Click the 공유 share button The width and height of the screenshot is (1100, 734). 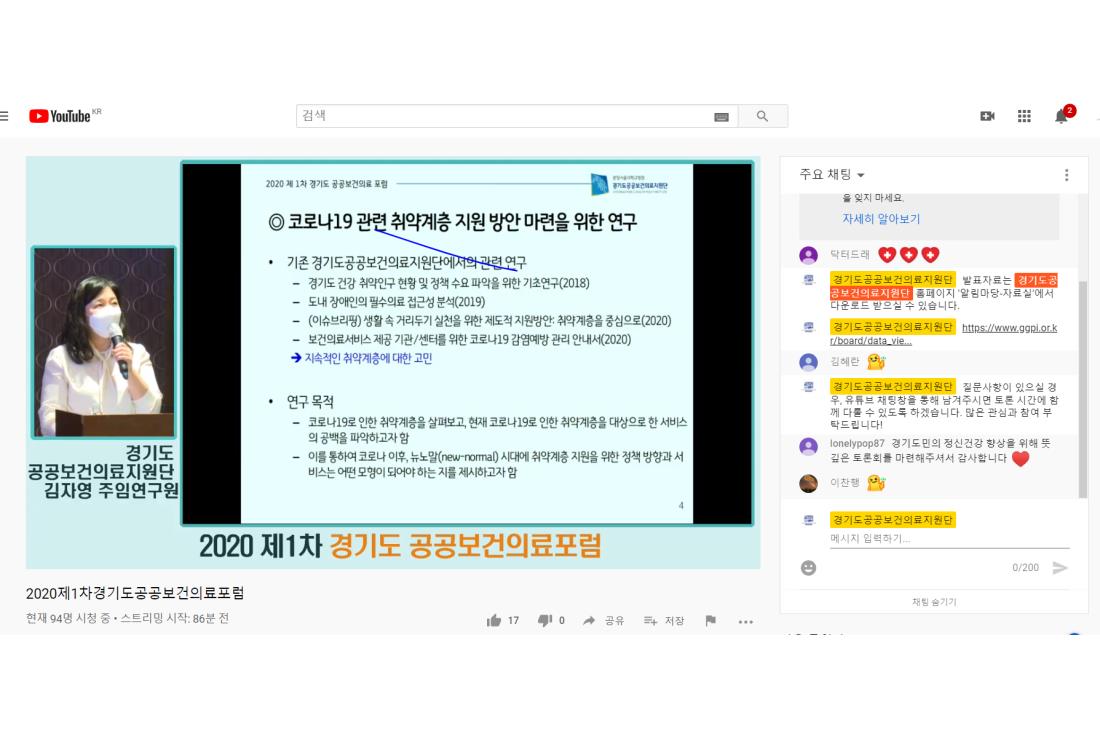[x=604, y=621]
